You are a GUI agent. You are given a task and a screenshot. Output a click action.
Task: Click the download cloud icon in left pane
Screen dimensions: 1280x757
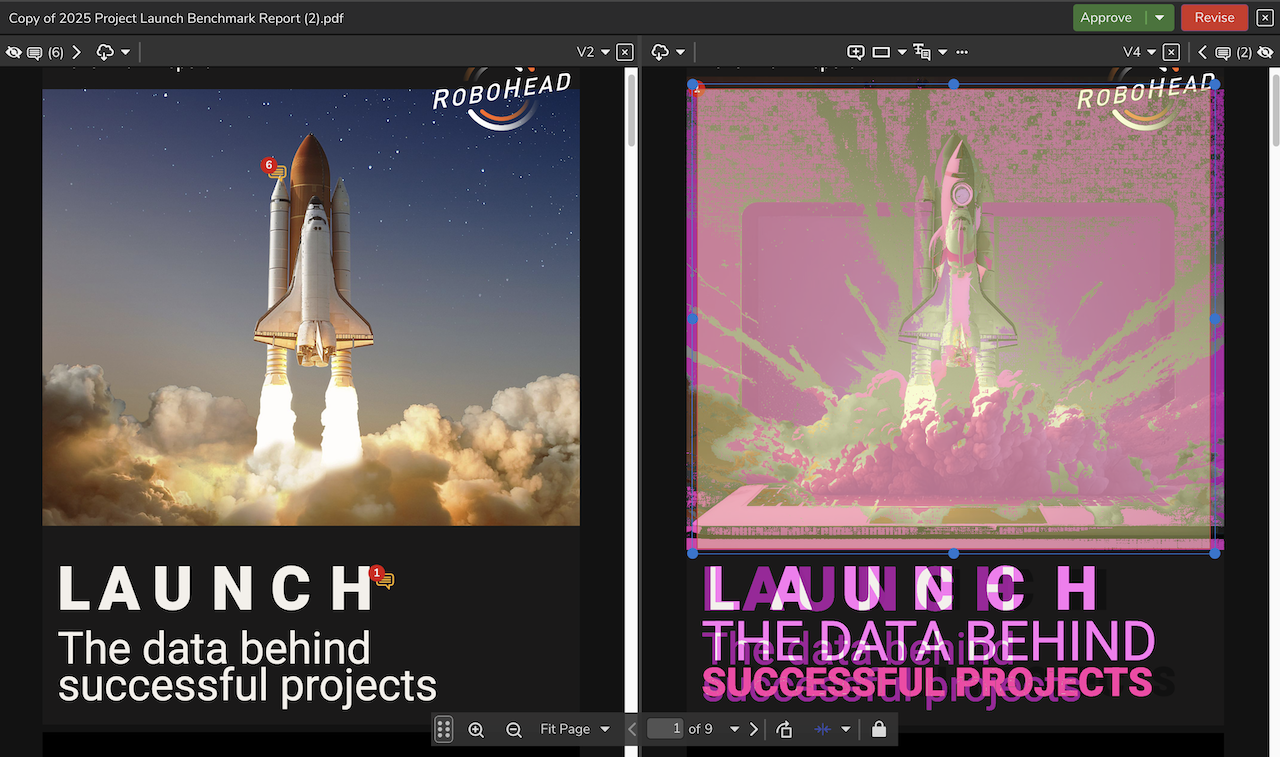(105, 52)
